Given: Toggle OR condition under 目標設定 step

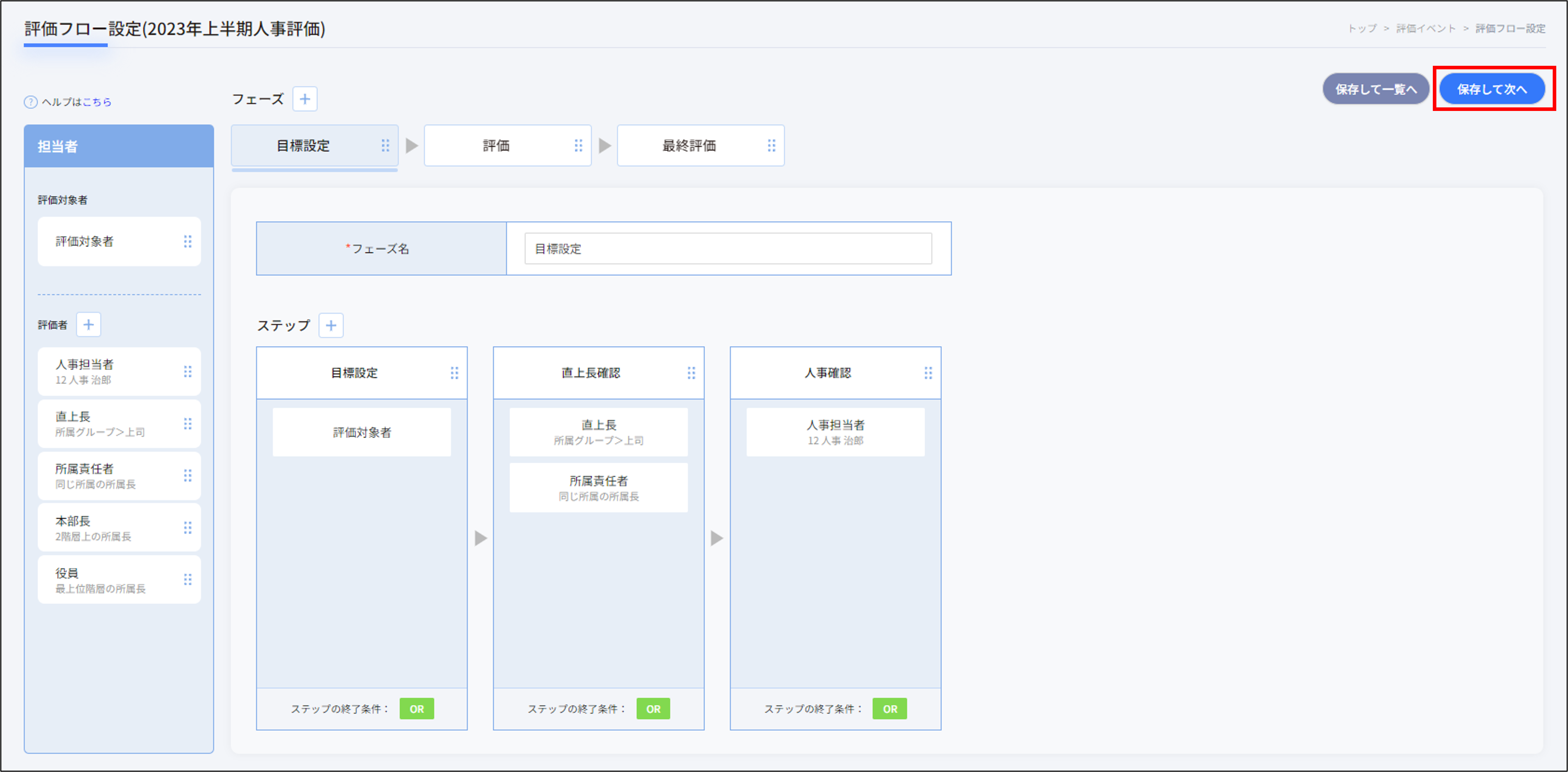Looking at the screenshot, I should click(x=416, y=709).
